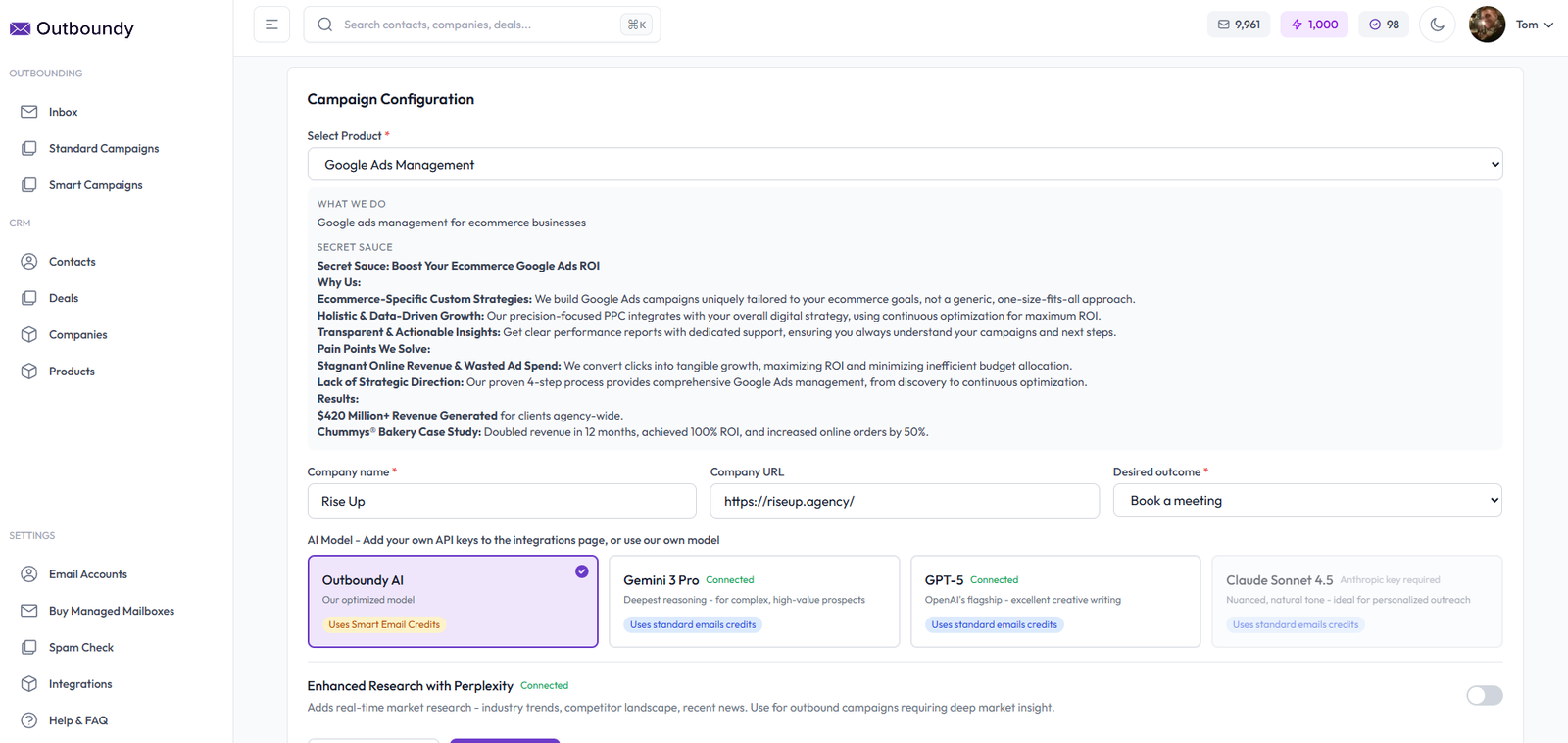Focus the search contacts, companies, deals box

click(482, 25)
